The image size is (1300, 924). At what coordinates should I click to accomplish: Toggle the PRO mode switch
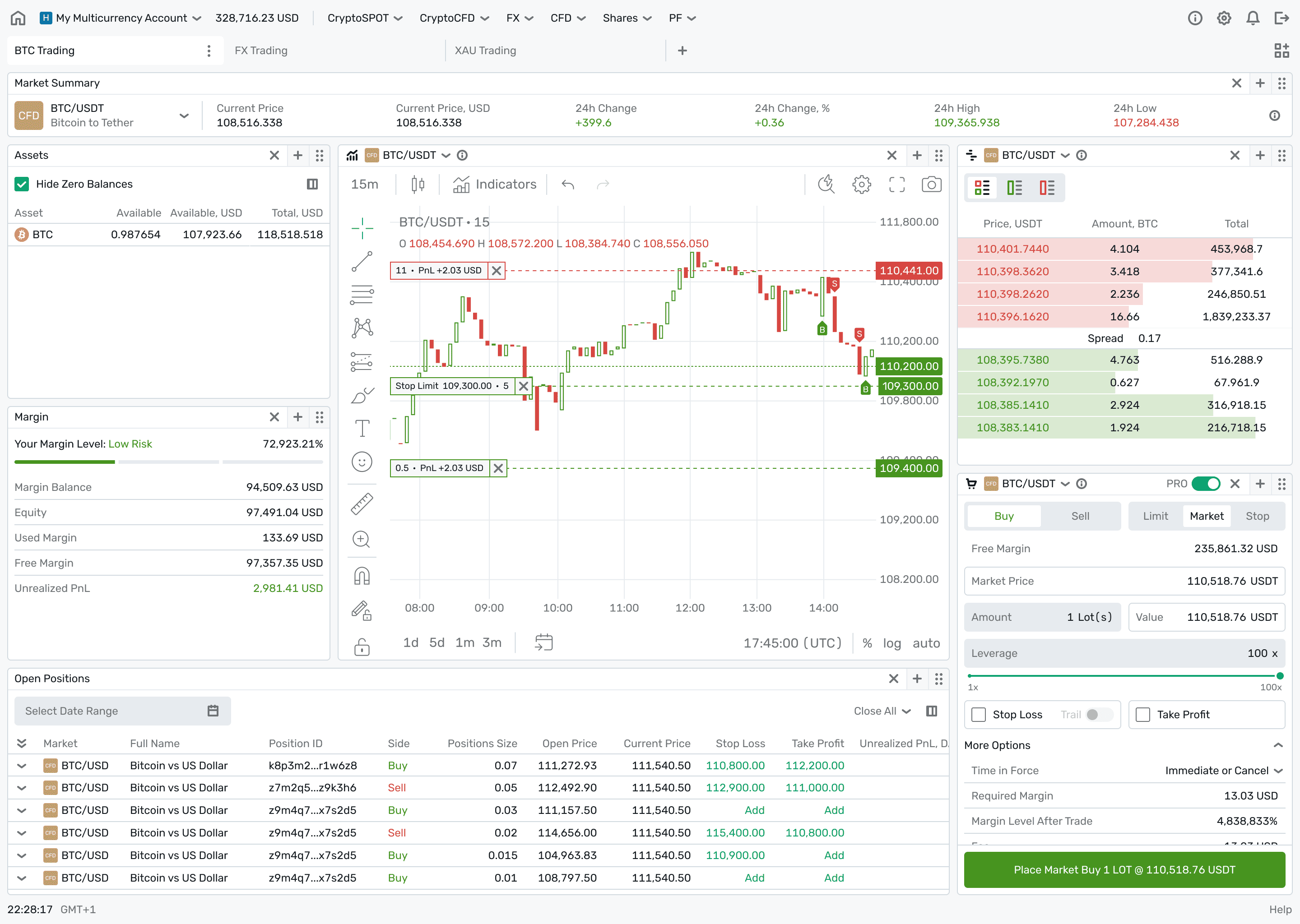(1206, 484)
